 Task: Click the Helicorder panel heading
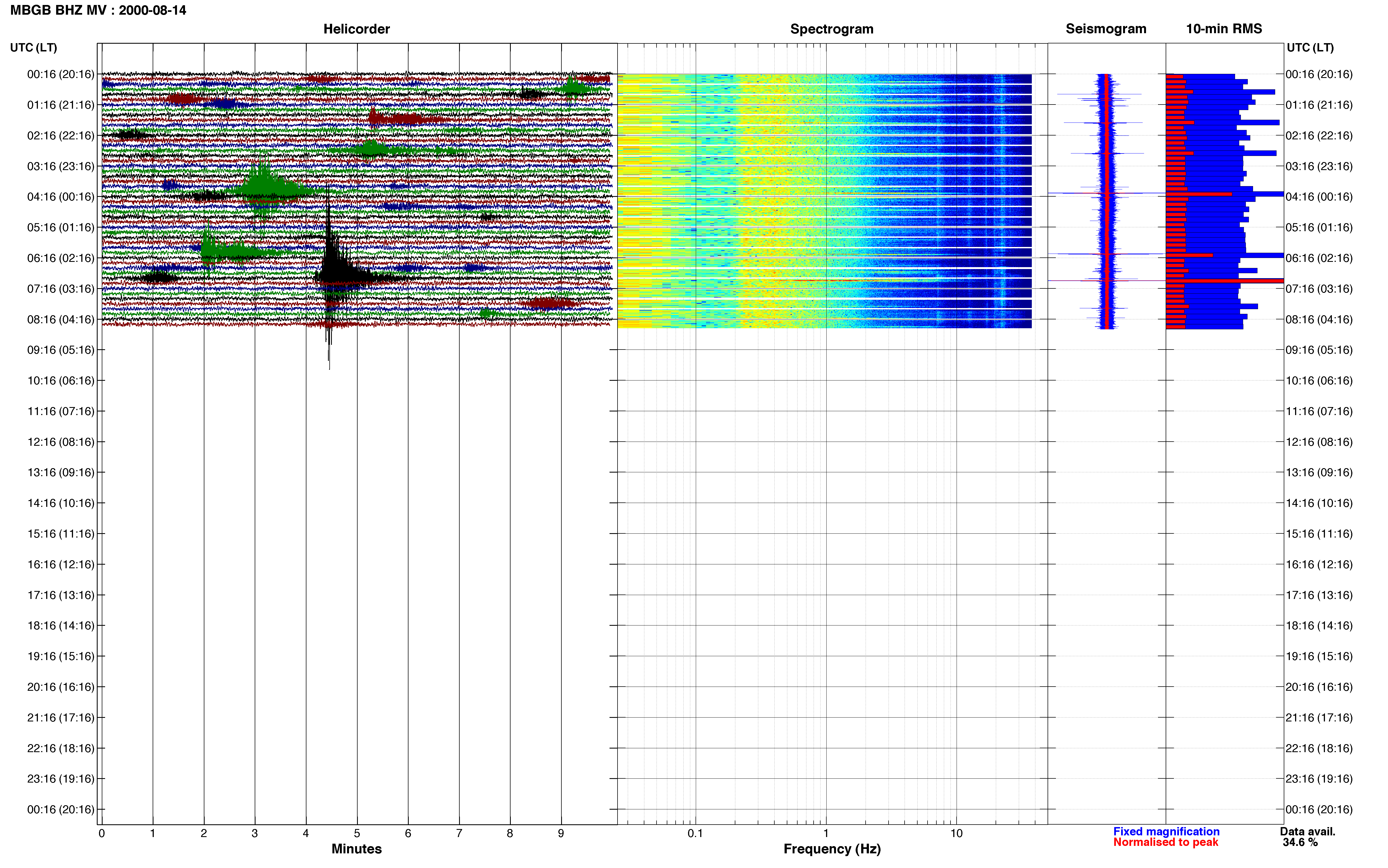[356, 29]
